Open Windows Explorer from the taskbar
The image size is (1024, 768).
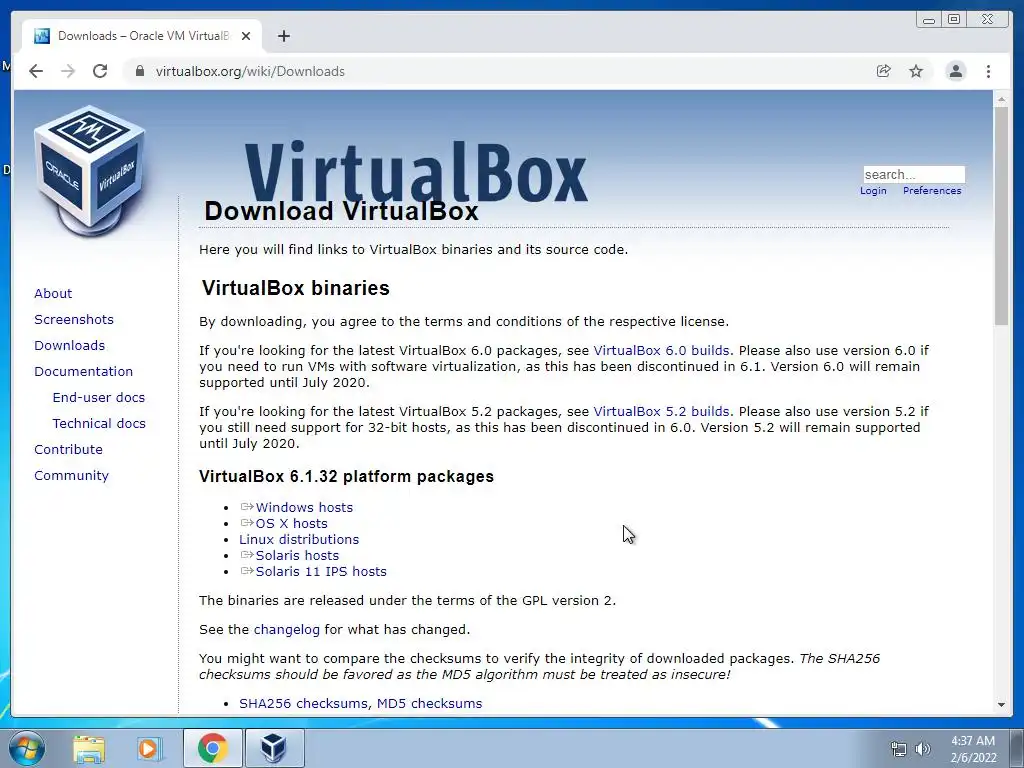89,748
